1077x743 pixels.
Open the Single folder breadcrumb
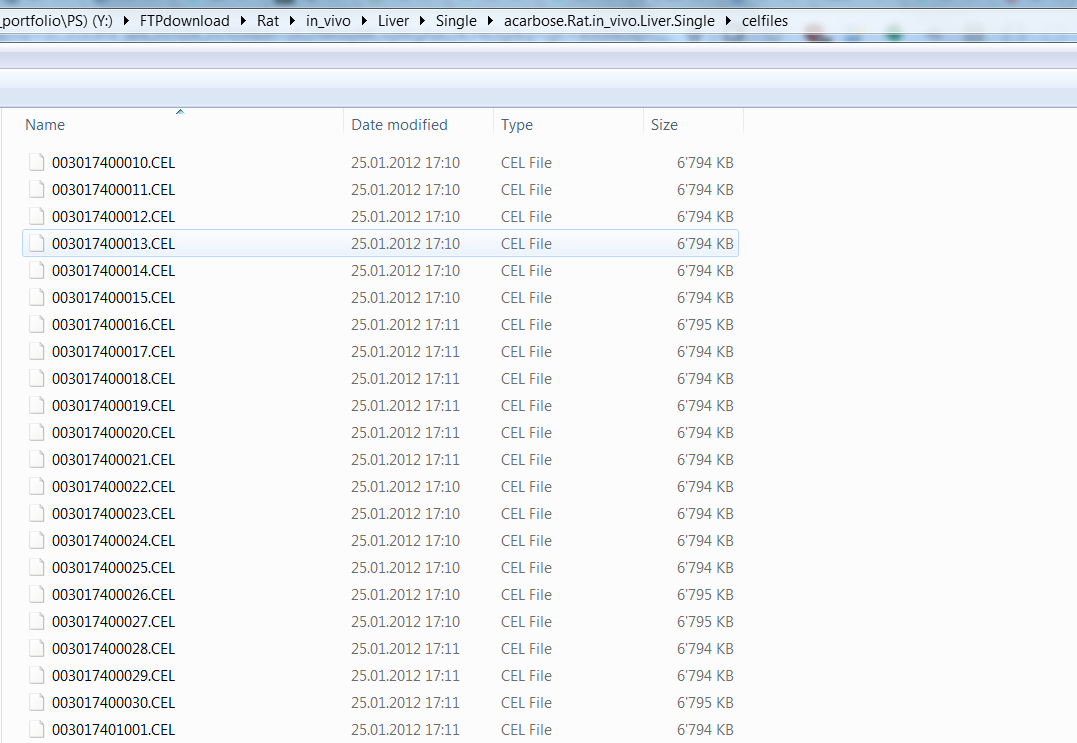click(x=456, y=21)
